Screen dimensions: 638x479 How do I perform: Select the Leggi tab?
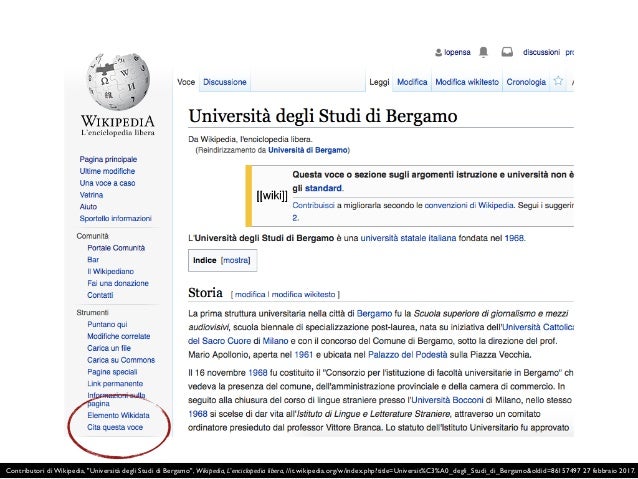tap(379, 82)
